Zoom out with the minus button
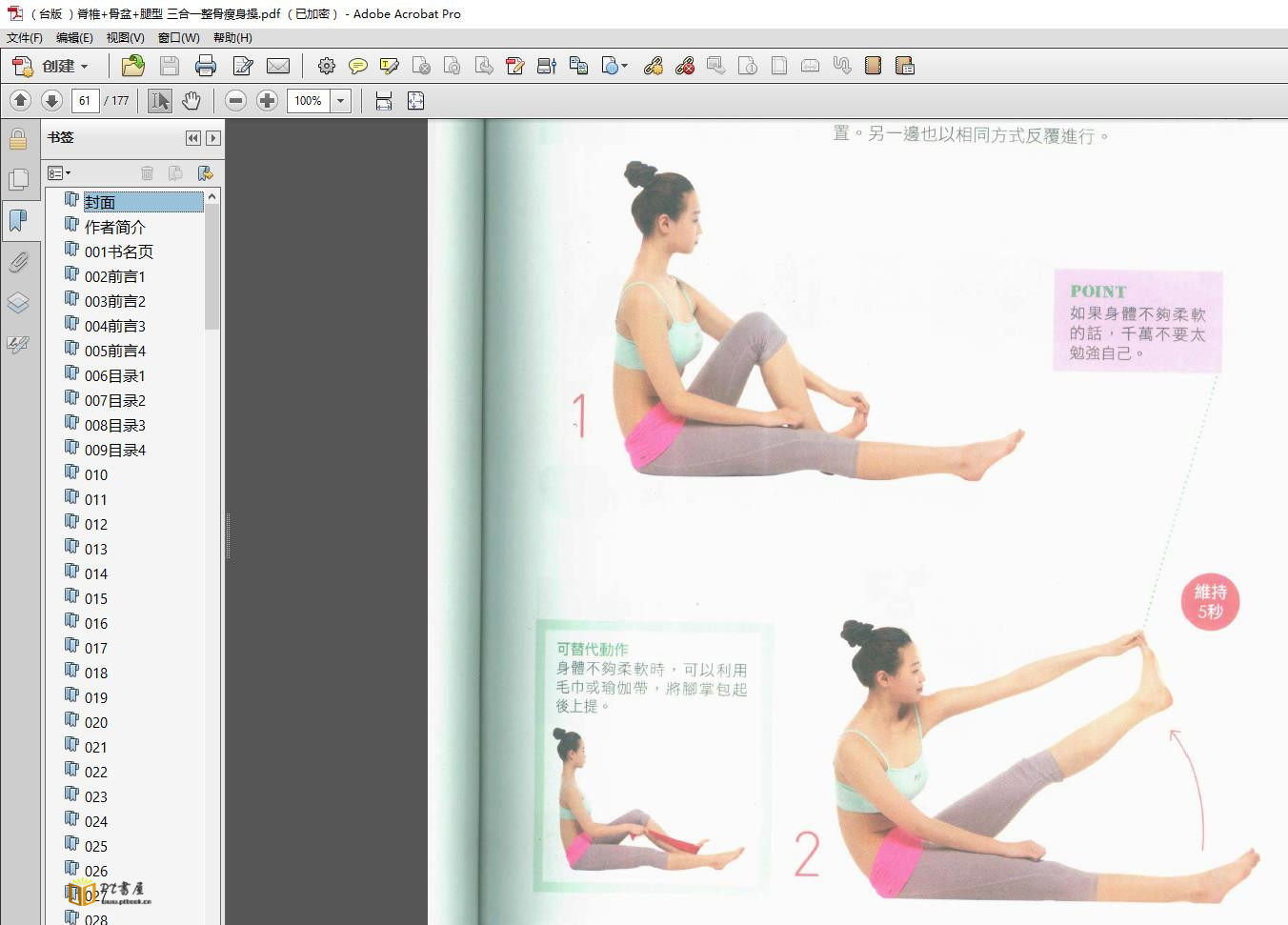This screenshot has height=925, width=1288. pyautogui.click(x=236, y=100)
